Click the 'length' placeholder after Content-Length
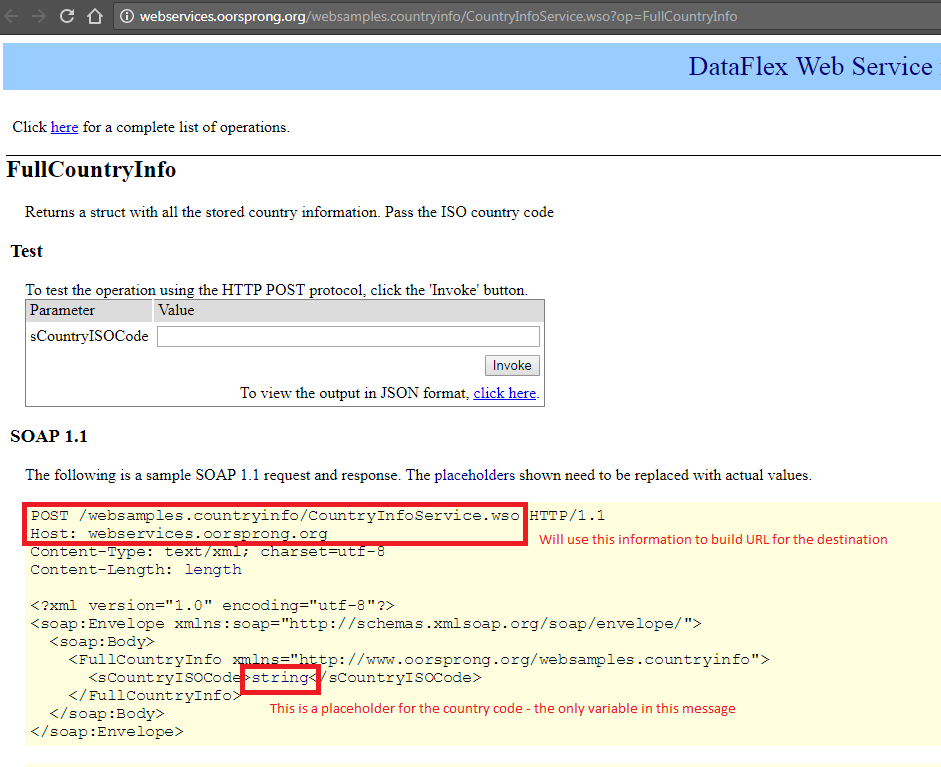Viewport: 941px width, 767px height. pos(212,569)
